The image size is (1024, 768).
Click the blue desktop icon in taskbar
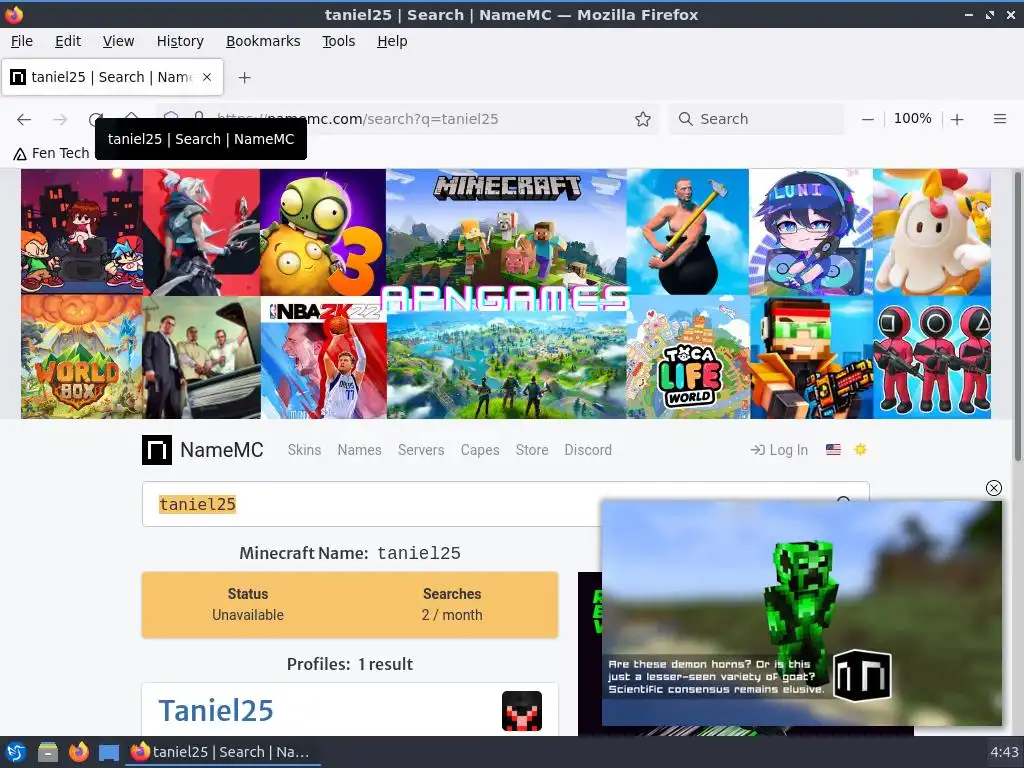click(109, 752)
